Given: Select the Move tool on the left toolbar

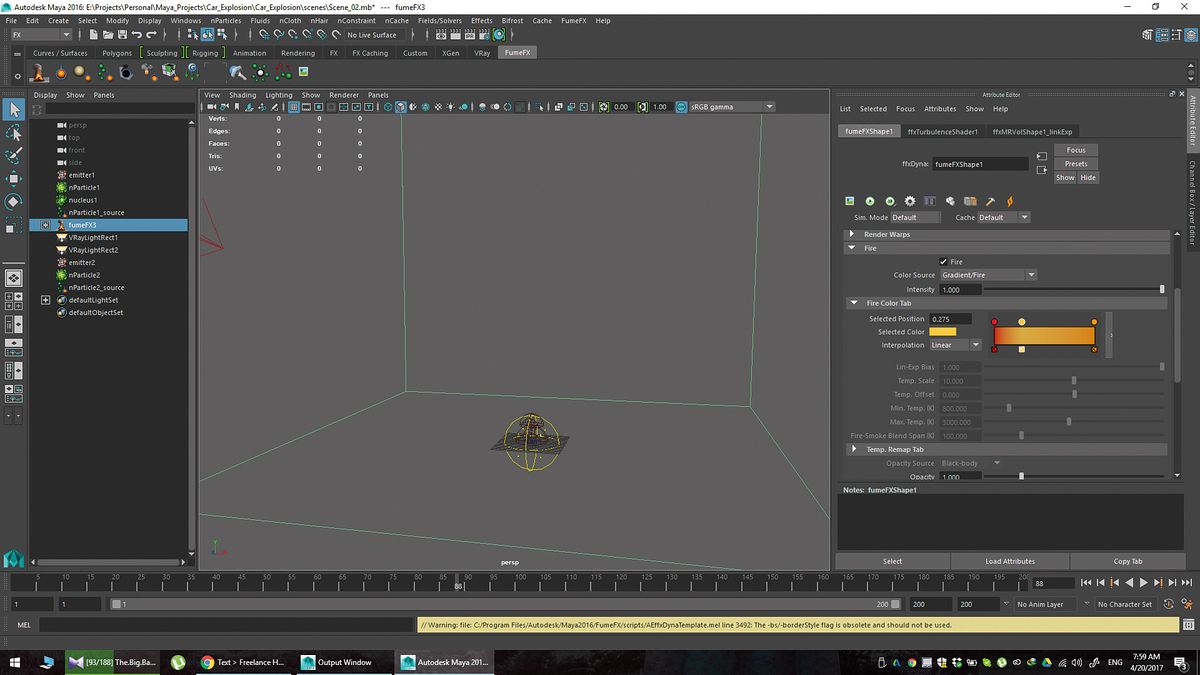Looking at the screenshot, I should (13, 178).
